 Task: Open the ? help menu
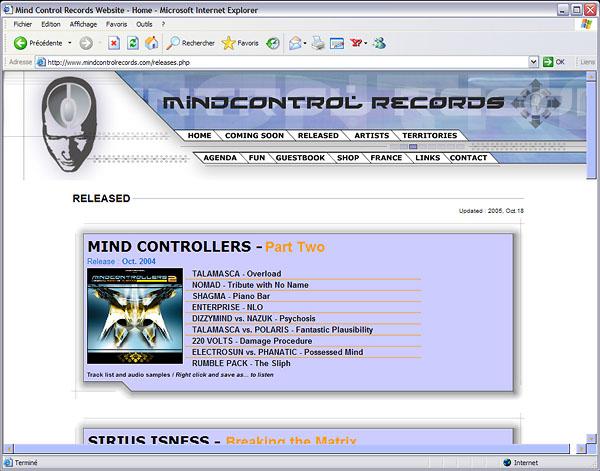pos(163,24)
